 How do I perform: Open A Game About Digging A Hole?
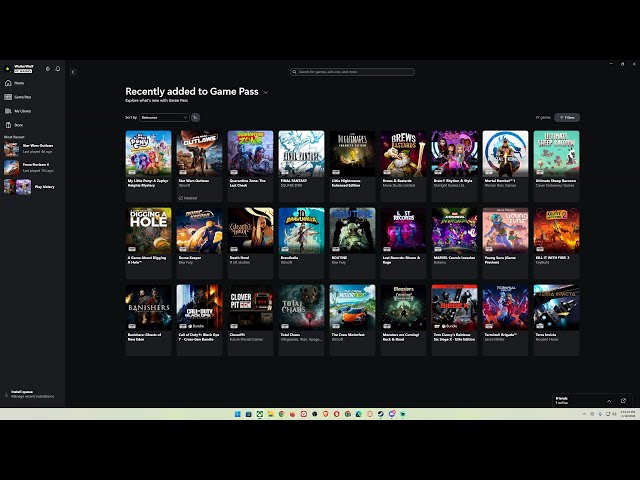coord(149,243)
